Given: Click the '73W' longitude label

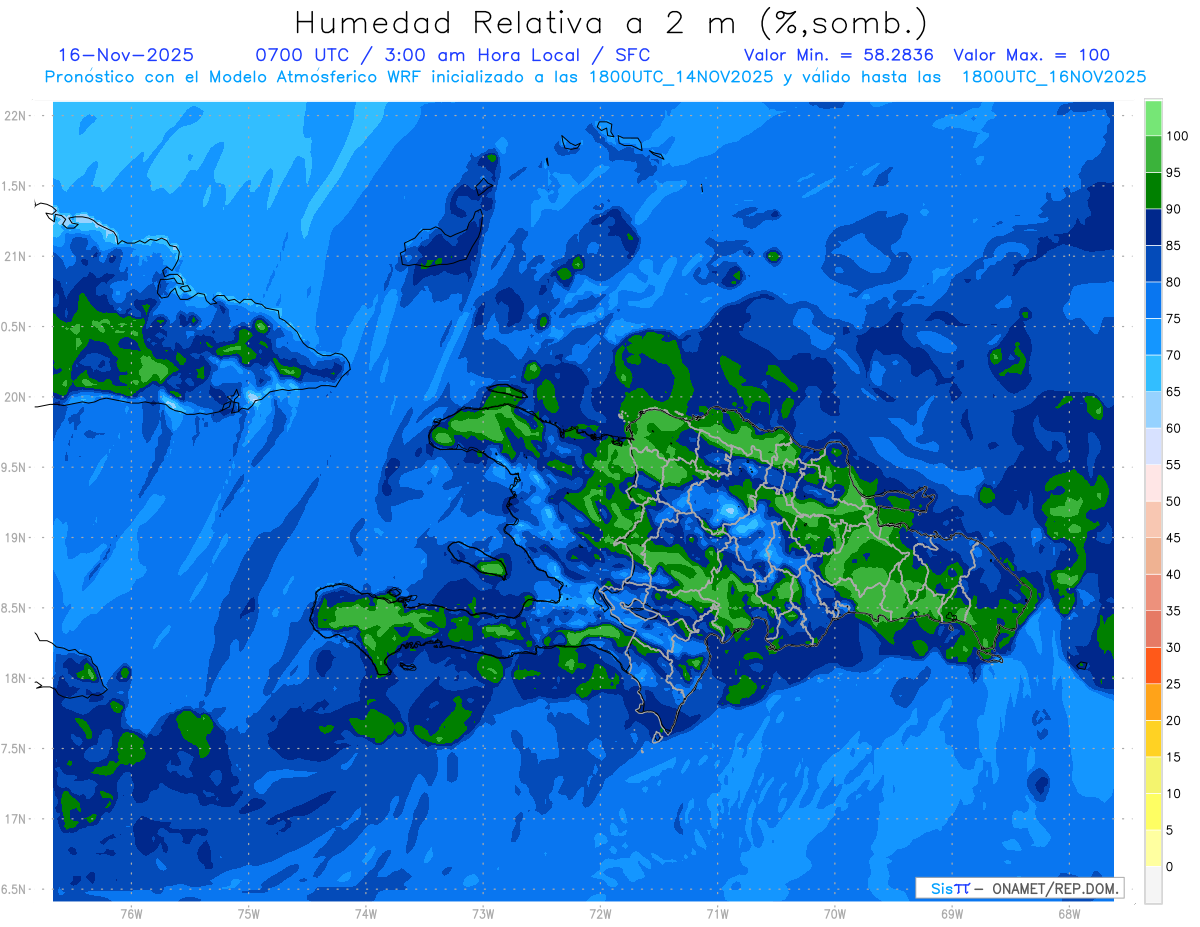Looking at the screenshot, I should point(483,913).
